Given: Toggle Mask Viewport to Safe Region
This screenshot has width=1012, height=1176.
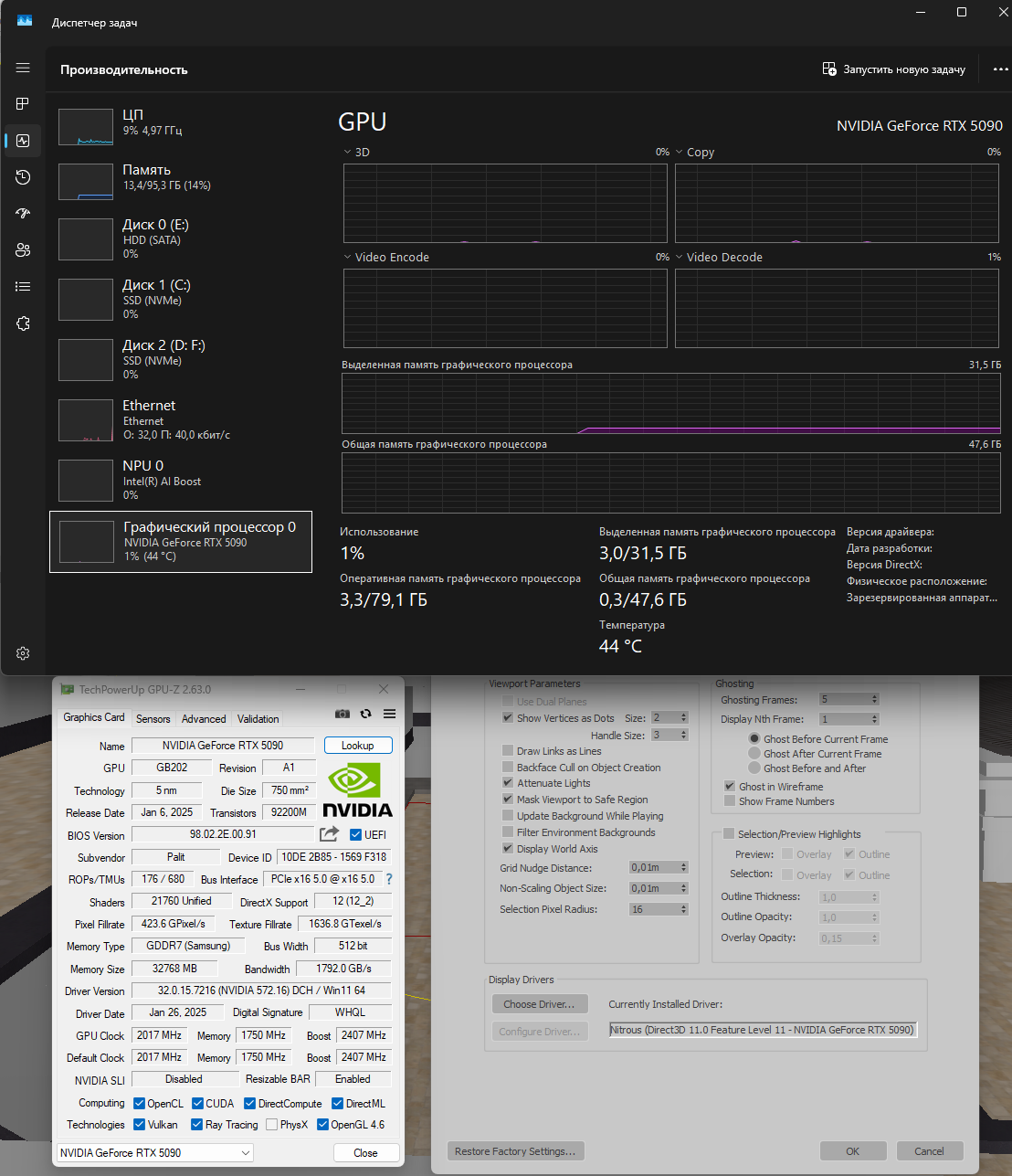Looking at the screenshot, I should [508, 800].
